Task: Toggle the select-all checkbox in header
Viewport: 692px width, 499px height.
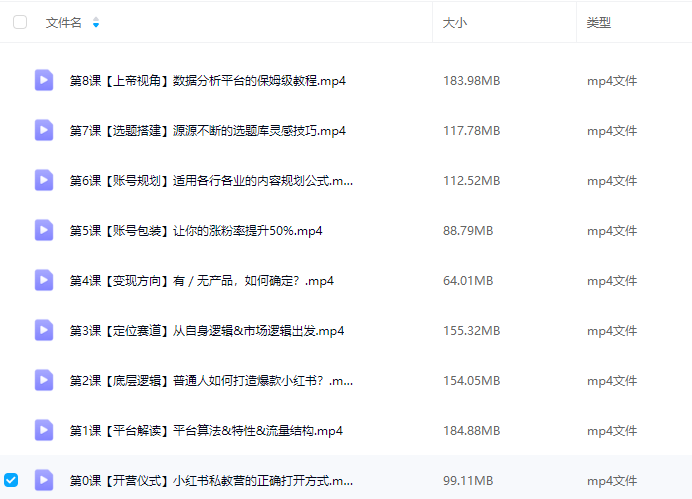Action: click(x=20, y=22)
